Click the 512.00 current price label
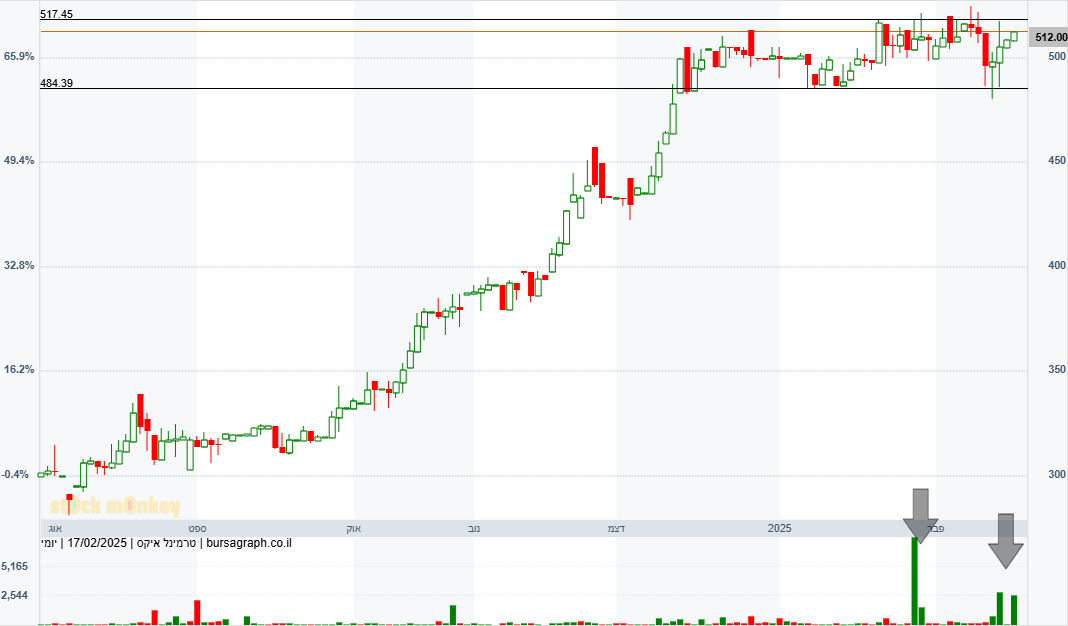This screenshot has width=1068, height=626. [1049, 37]
